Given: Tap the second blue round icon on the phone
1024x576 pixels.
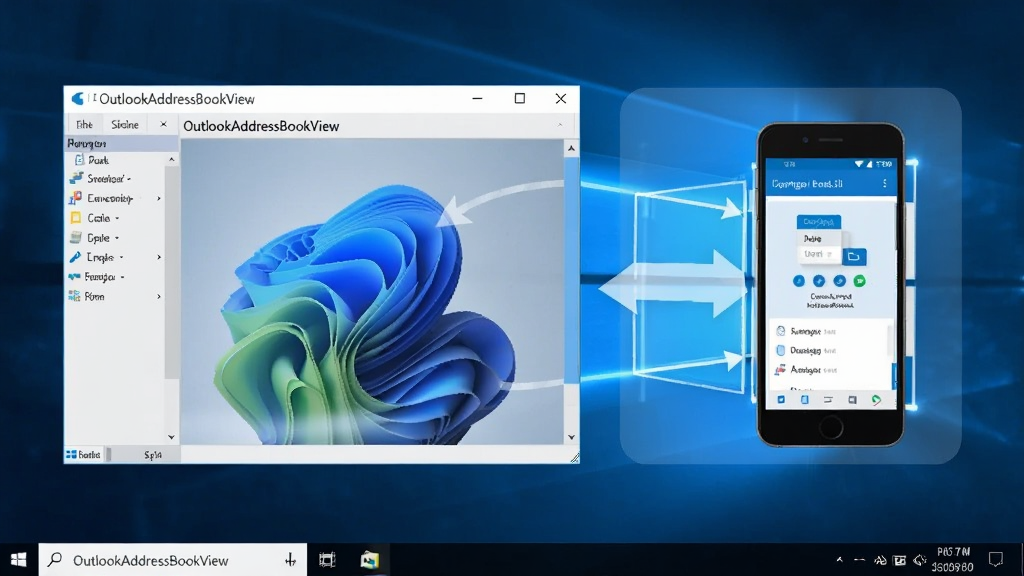Looking at the screenshot, I should (x=819, y=281).
